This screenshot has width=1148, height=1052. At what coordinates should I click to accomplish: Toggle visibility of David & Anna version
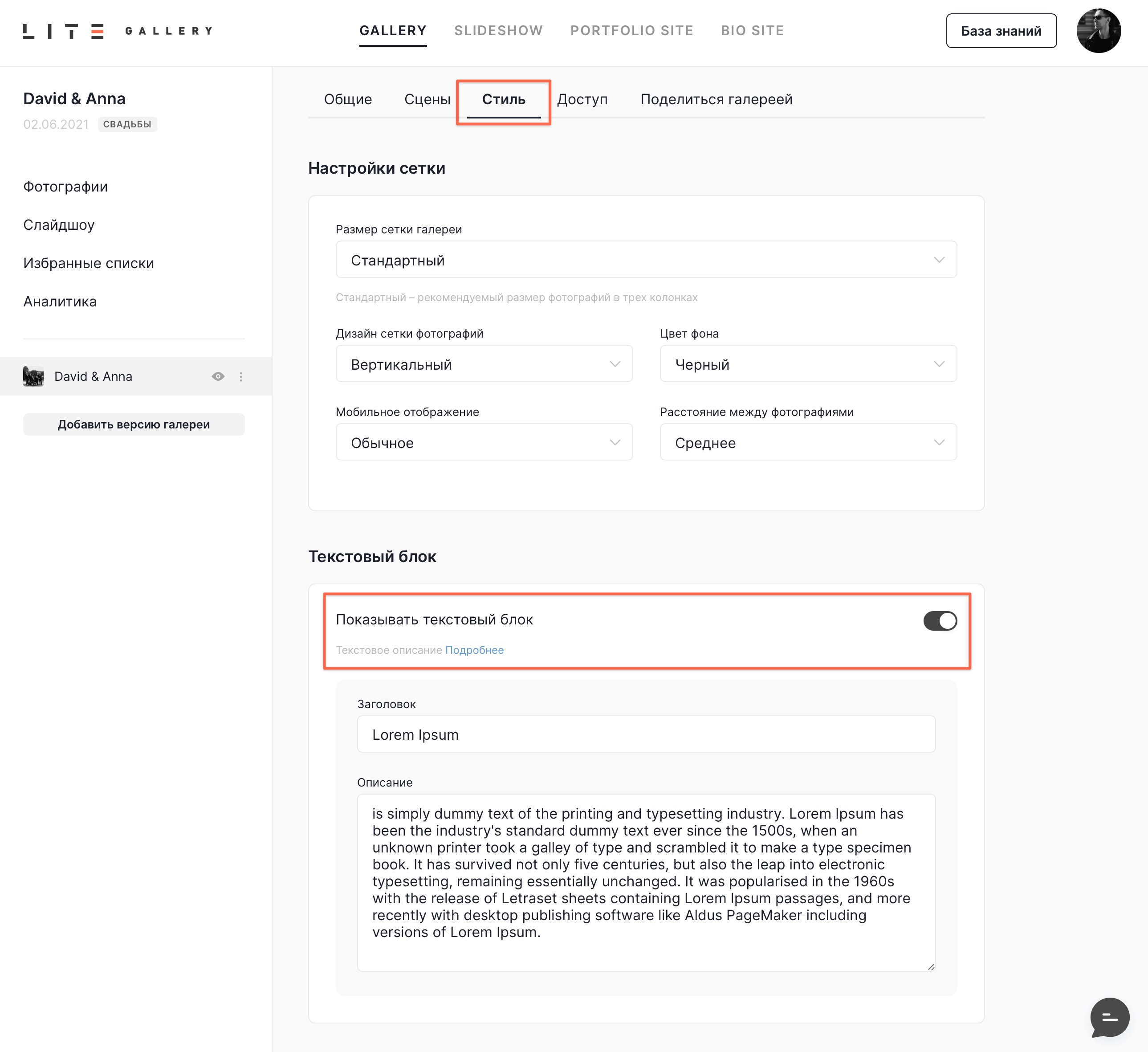pos(217,376)
